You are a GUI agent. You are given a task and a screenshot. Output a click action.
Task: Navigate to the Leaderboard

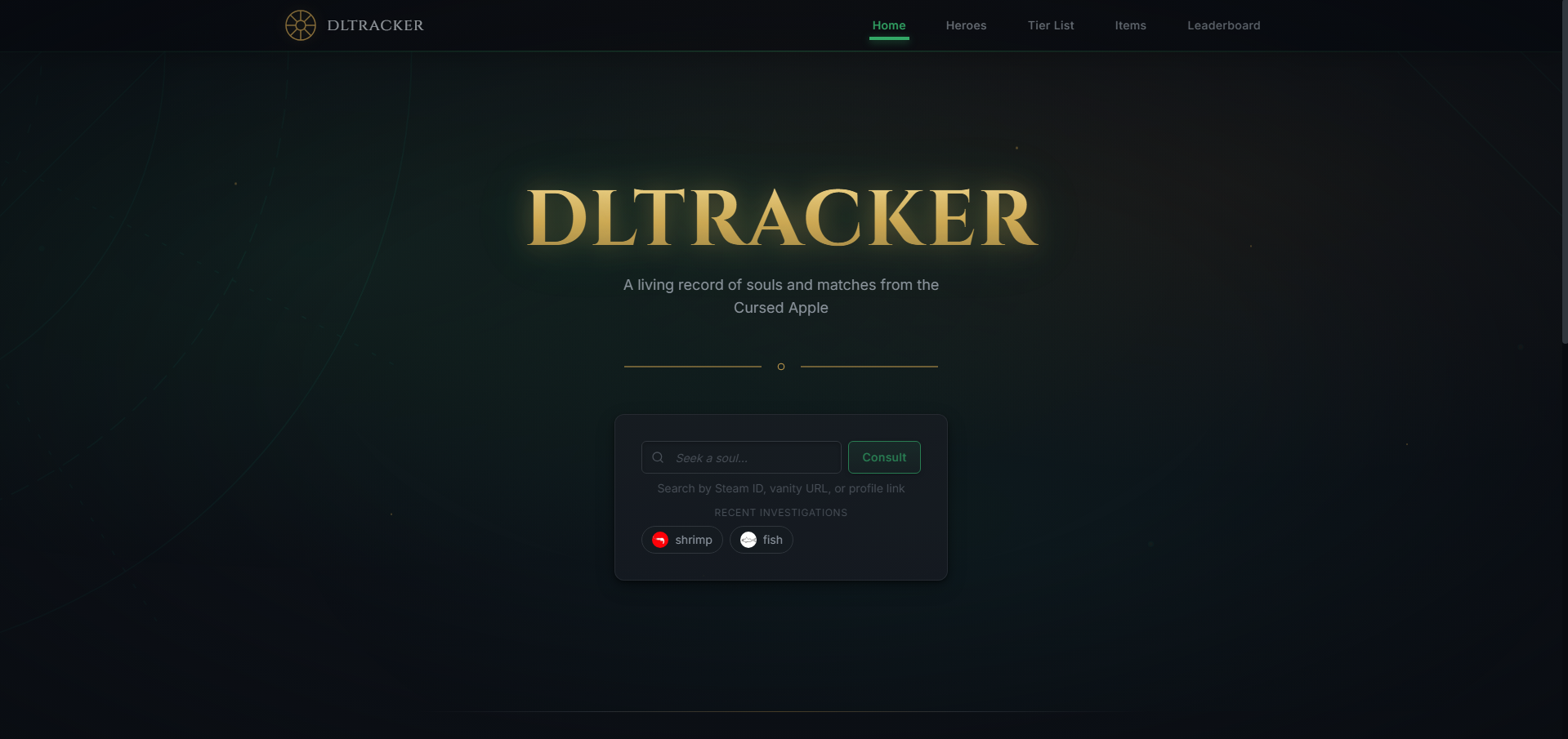click(x=1223, y=25)
